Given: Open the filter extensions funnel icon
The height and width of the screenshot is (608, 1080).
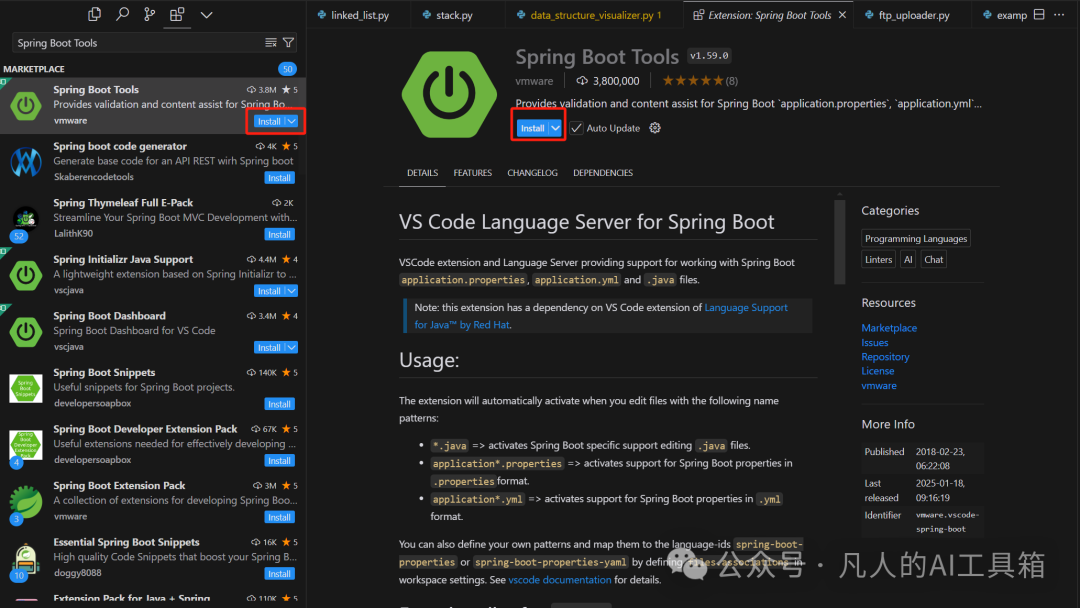Looking at the screenshot, I should 289,43.
